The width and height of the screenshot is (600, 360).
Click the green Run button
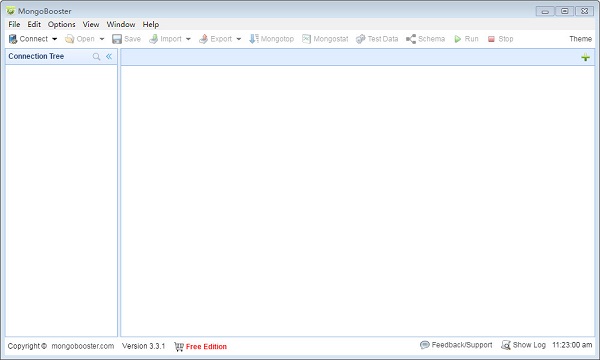tap(466, 39)
